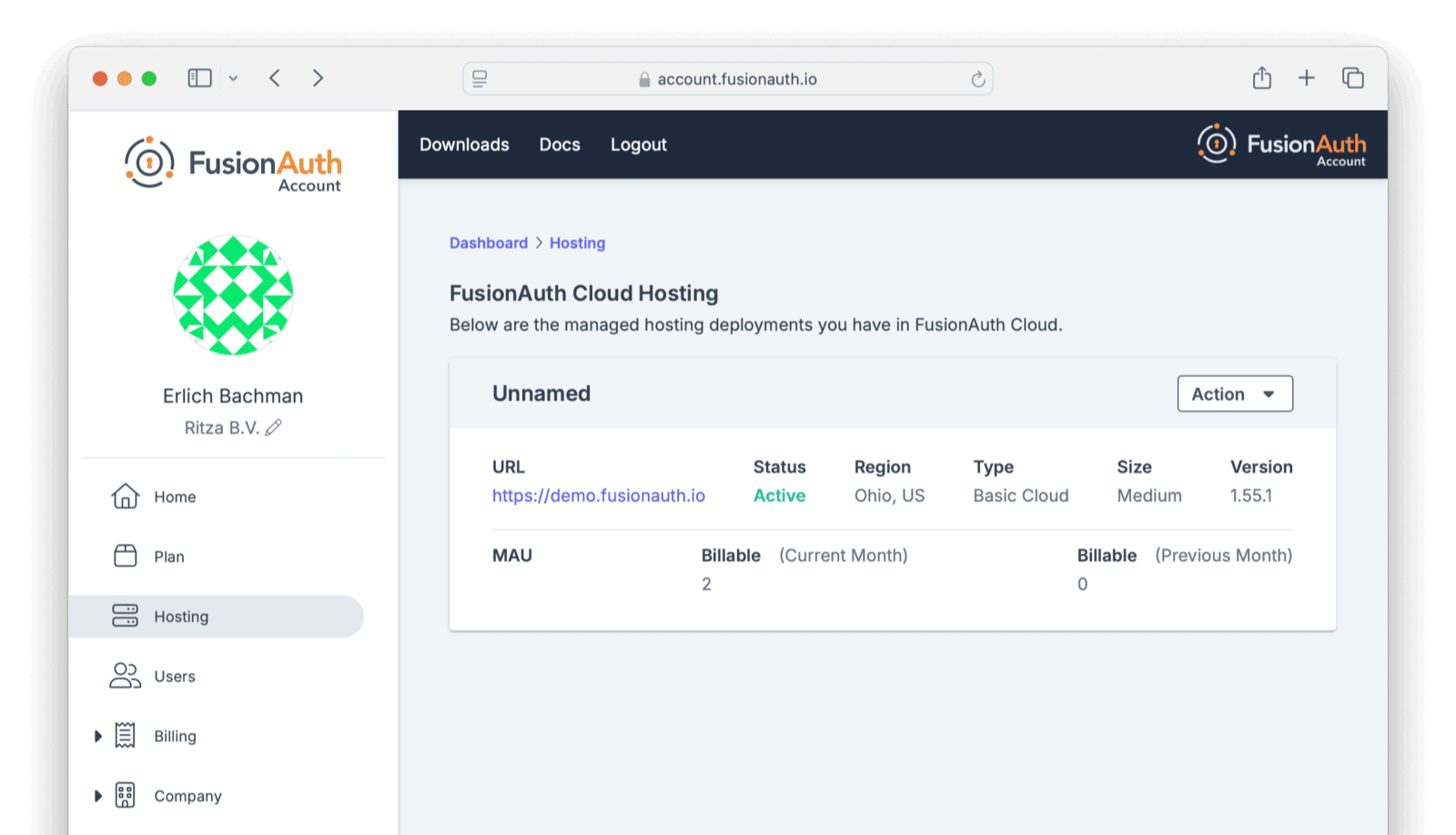The image size is (1456, 835).
Task: Navigate back via the Dashboard breadcrumb
Action: coord(489,243)
